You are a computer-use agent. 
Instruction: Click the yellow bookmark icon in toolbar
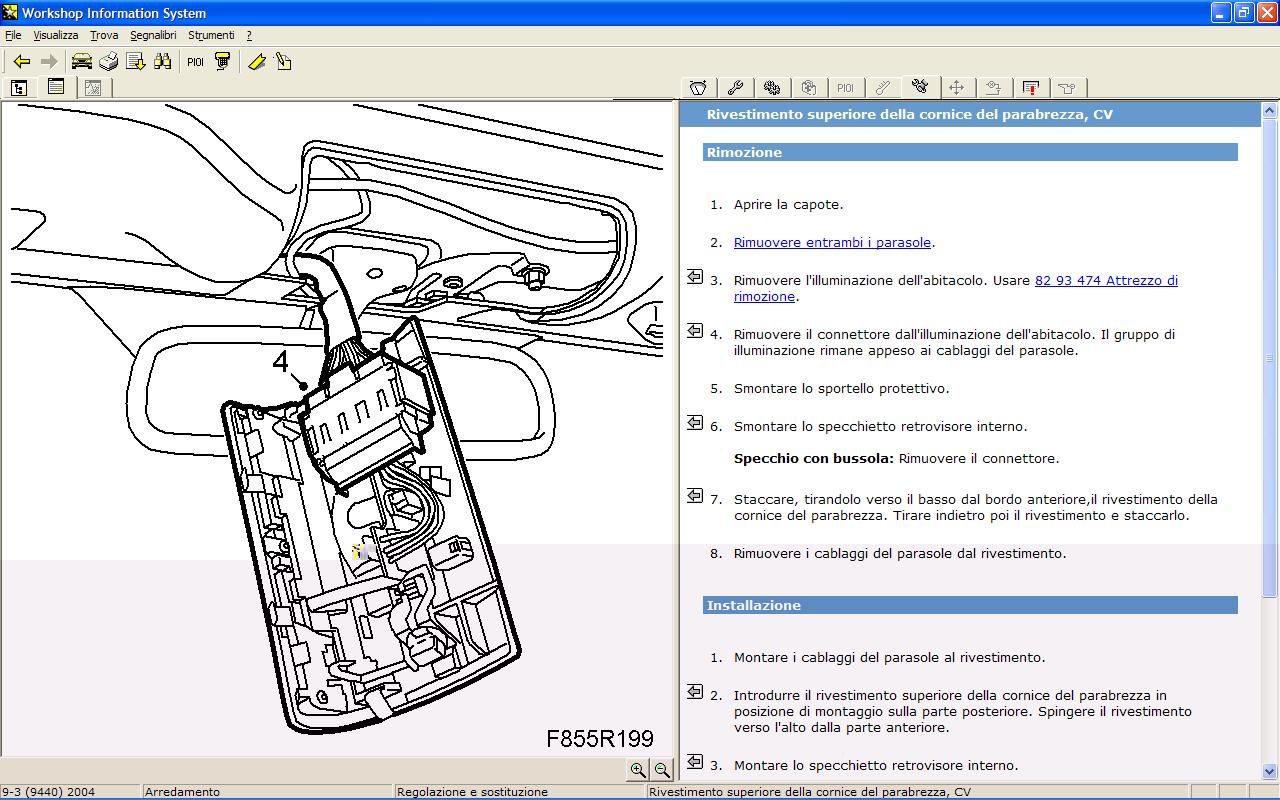point(257,62)
